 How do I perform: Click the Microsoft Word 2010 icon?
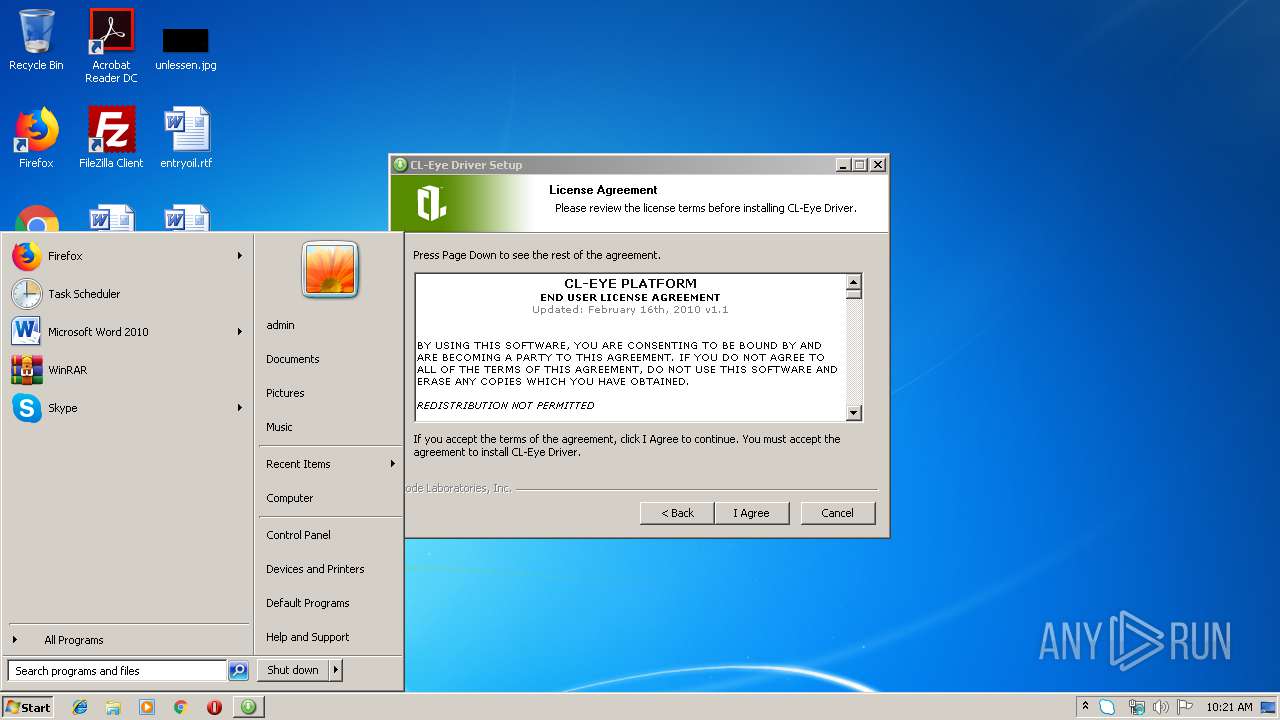click(x=27, y=332)
